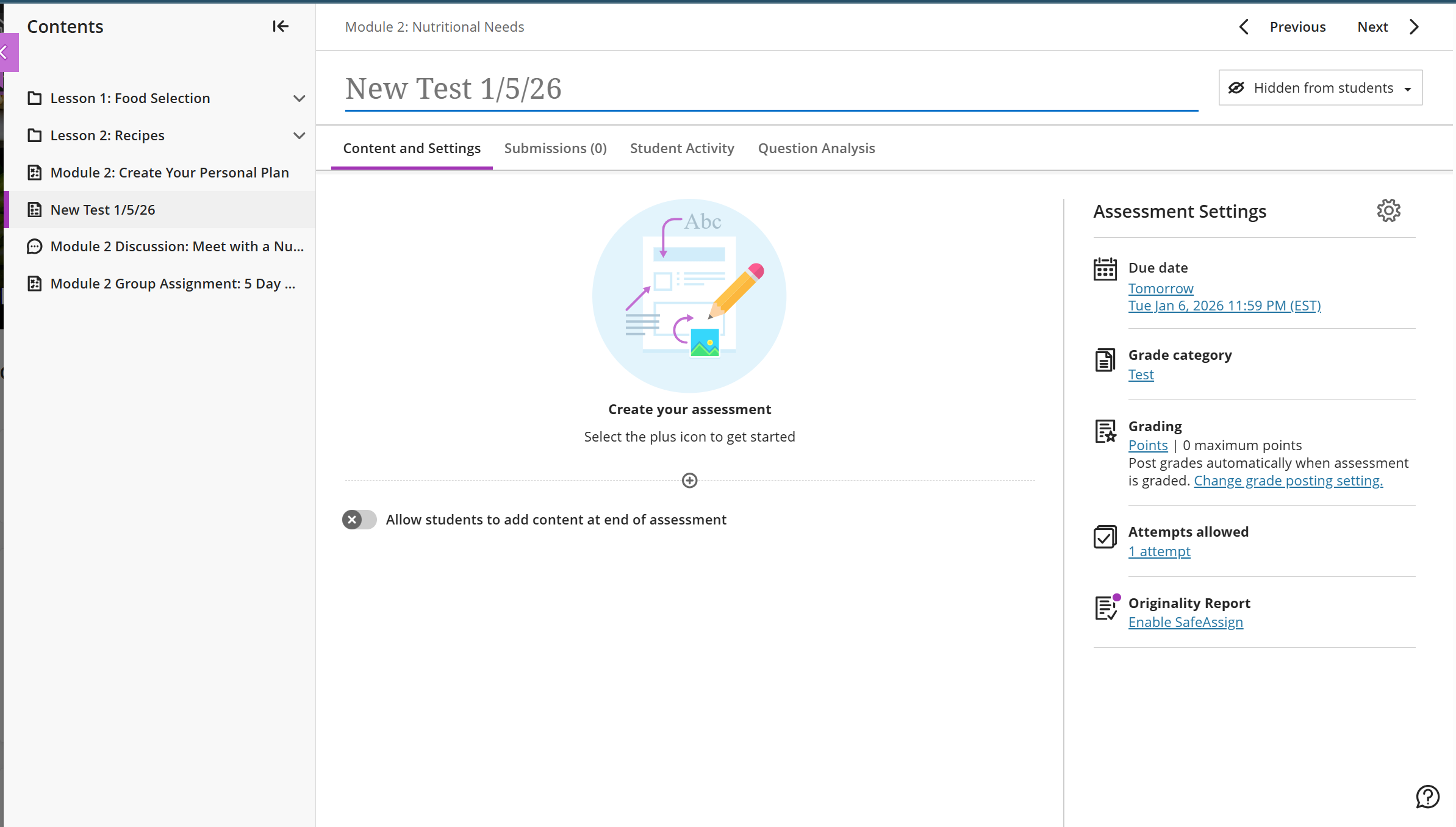
Task: Click the Assessment Settings heading
Action: pos(1180,212)
